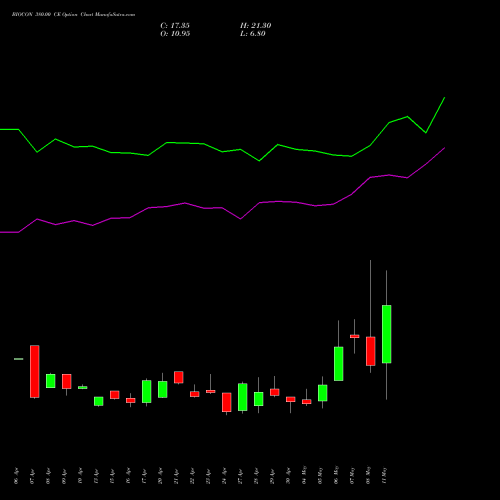Select the 07 Apr date label

click(33, 476)
